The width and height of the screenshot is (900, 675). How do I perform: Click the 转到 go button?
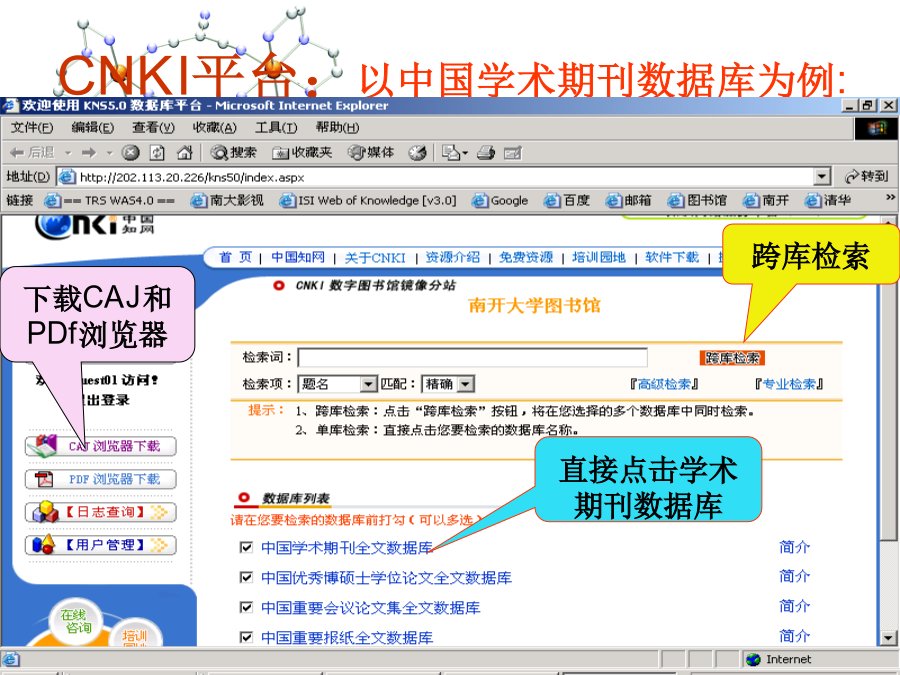867,176
